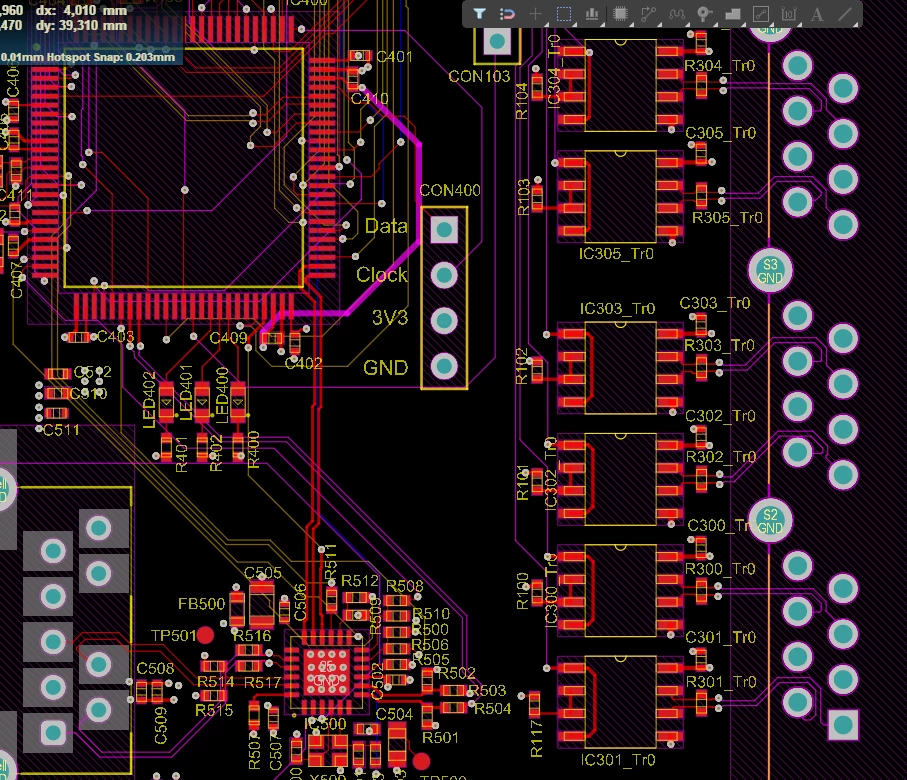
Task: Activate the Interactive Routing tool
Action: click(x=648, y=14)
